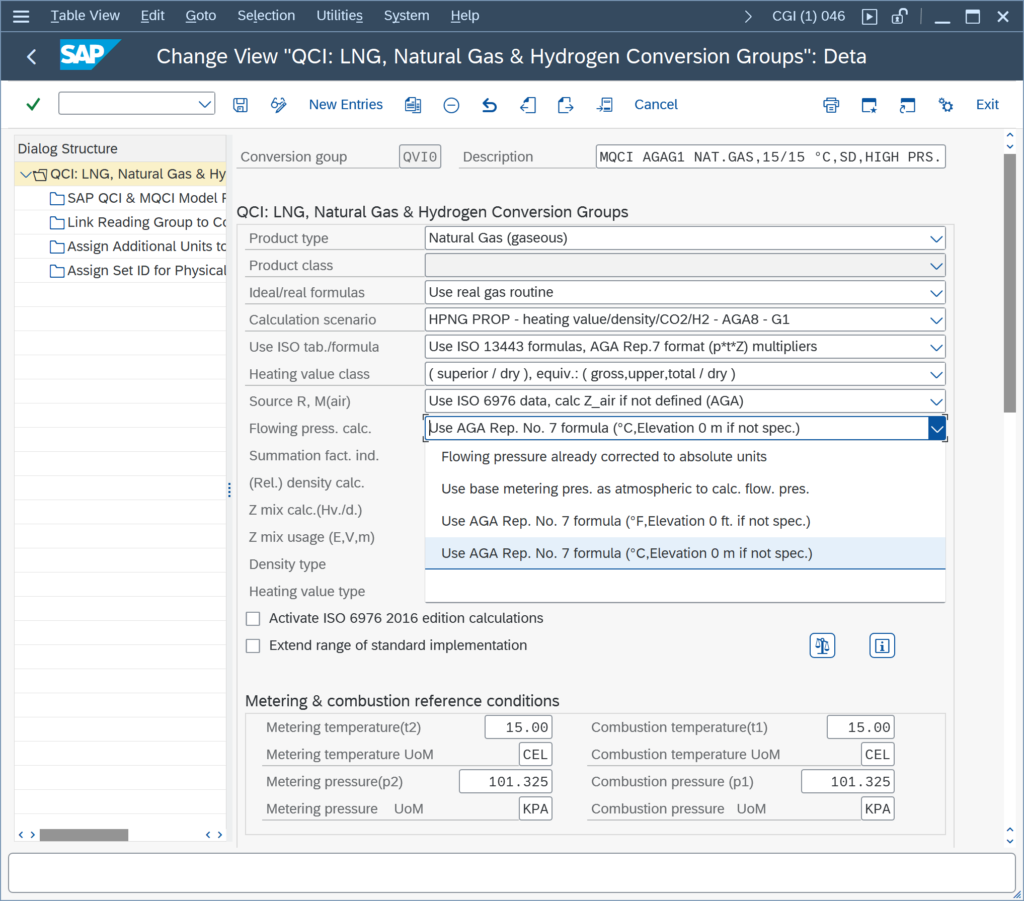
Task: Collapse QCI: LNG, Natural Gas tree node
Action: tap(25, 174)
